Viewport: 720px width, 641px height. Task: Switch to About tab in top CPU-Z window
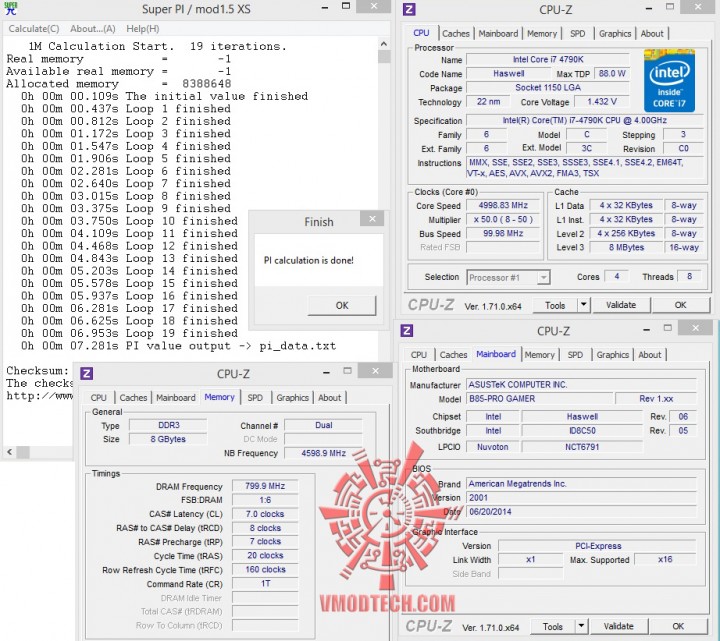(652, 34)
